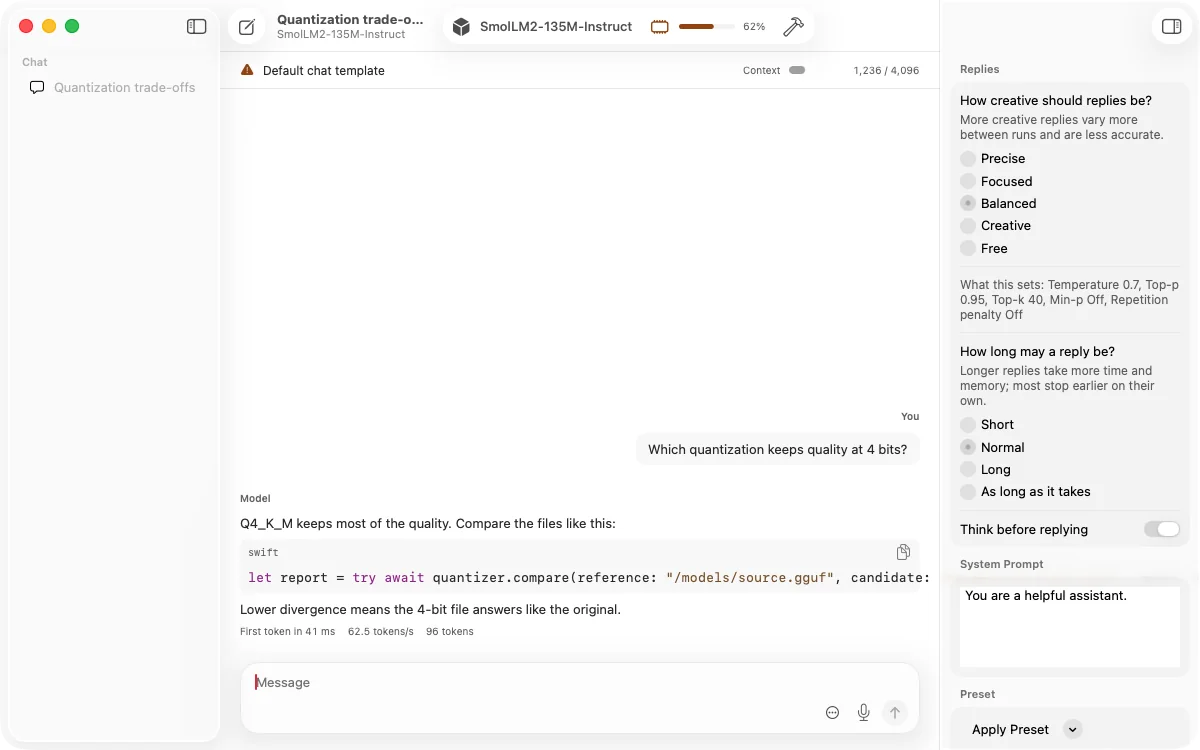Click the 62% memory value
The width and height of the screenshot is (1200, 750).
(x=754, y=27)
